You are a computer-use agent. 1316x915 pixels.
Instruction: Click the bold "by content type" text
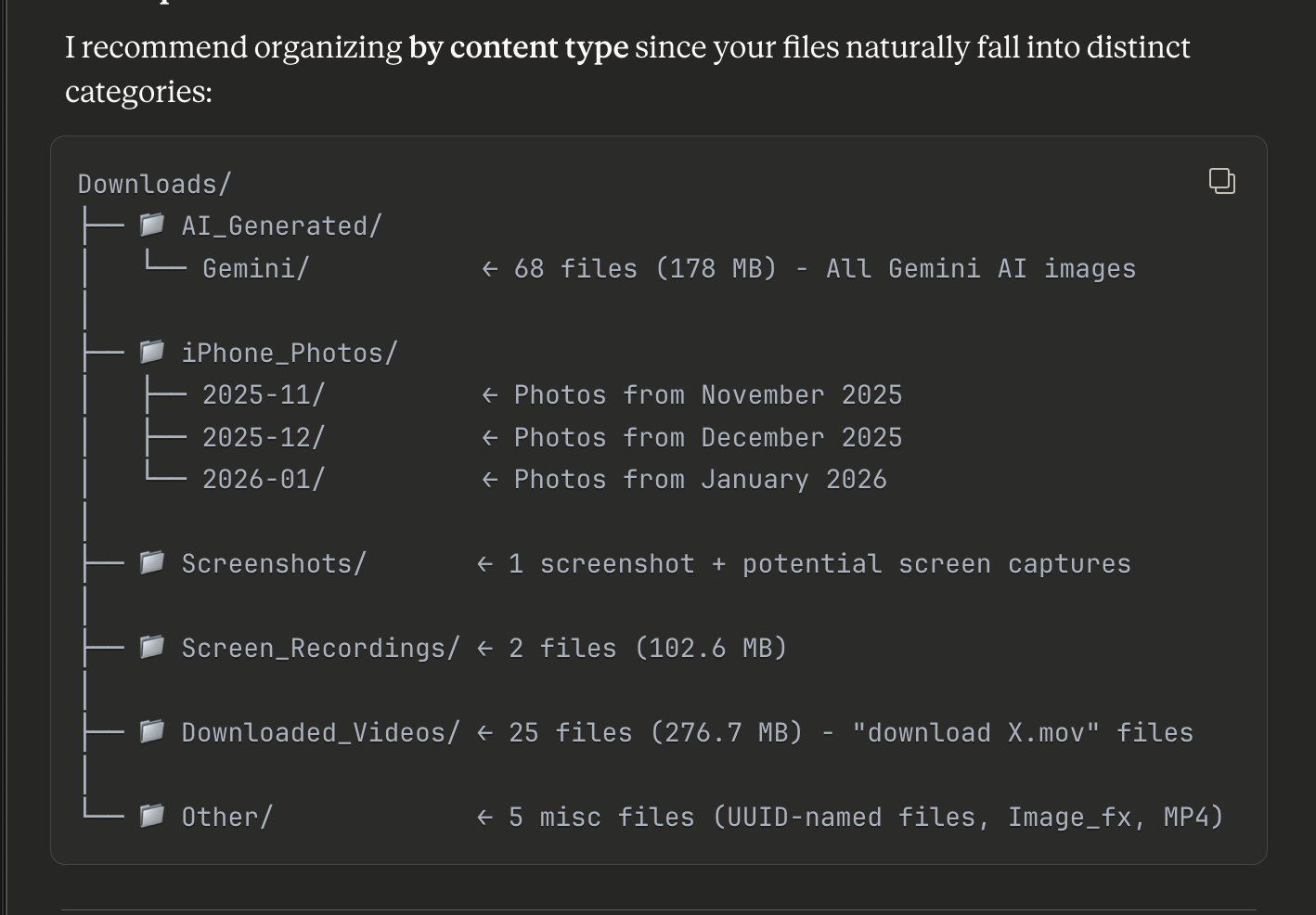(518, 47)
